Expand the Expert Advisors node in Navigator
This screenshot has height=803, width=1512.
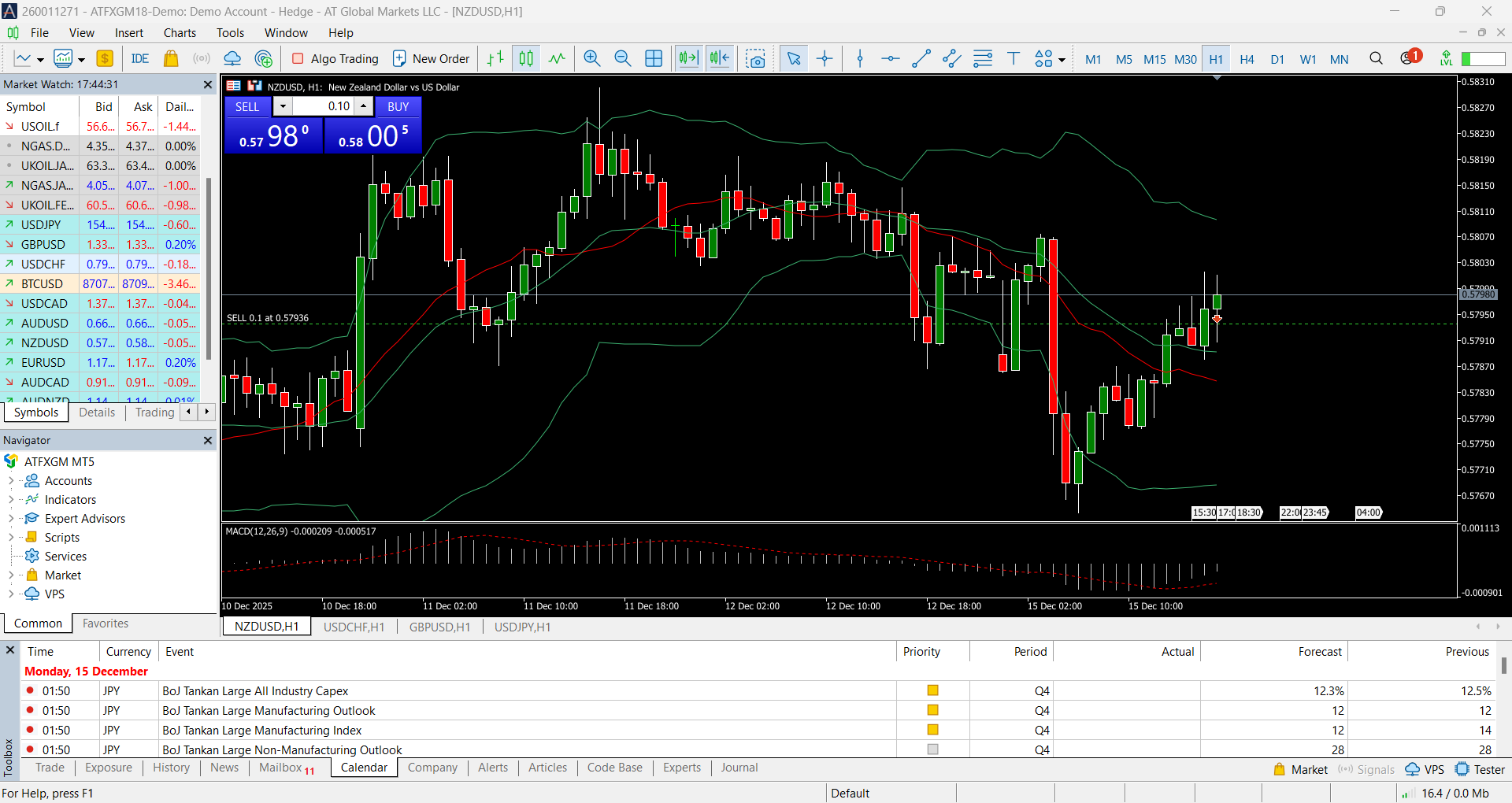tap(10, 518)
